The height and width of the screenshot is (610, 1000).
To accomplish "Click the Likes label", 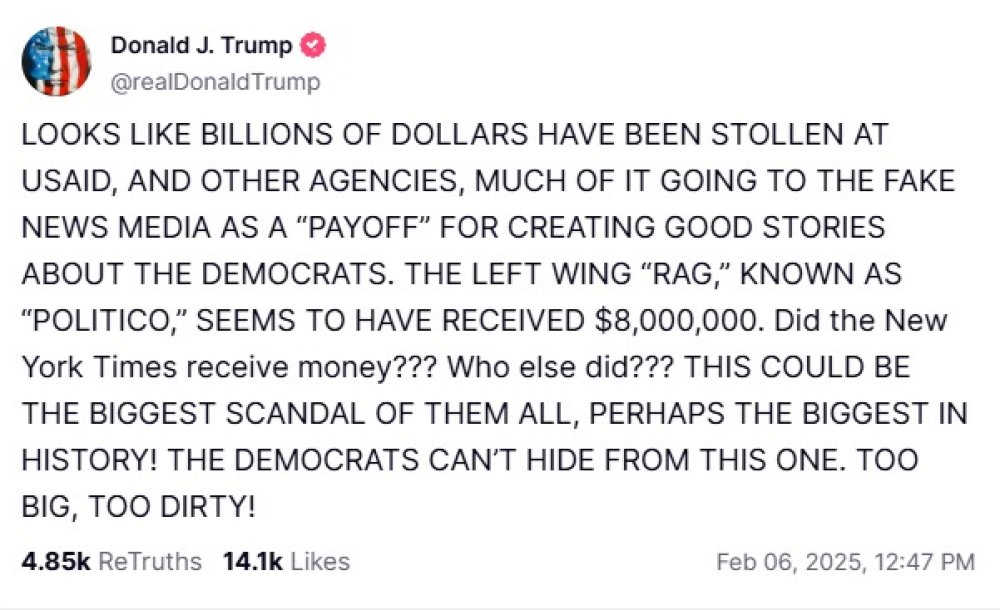I will pyautogui.click(x=320, y=562).
